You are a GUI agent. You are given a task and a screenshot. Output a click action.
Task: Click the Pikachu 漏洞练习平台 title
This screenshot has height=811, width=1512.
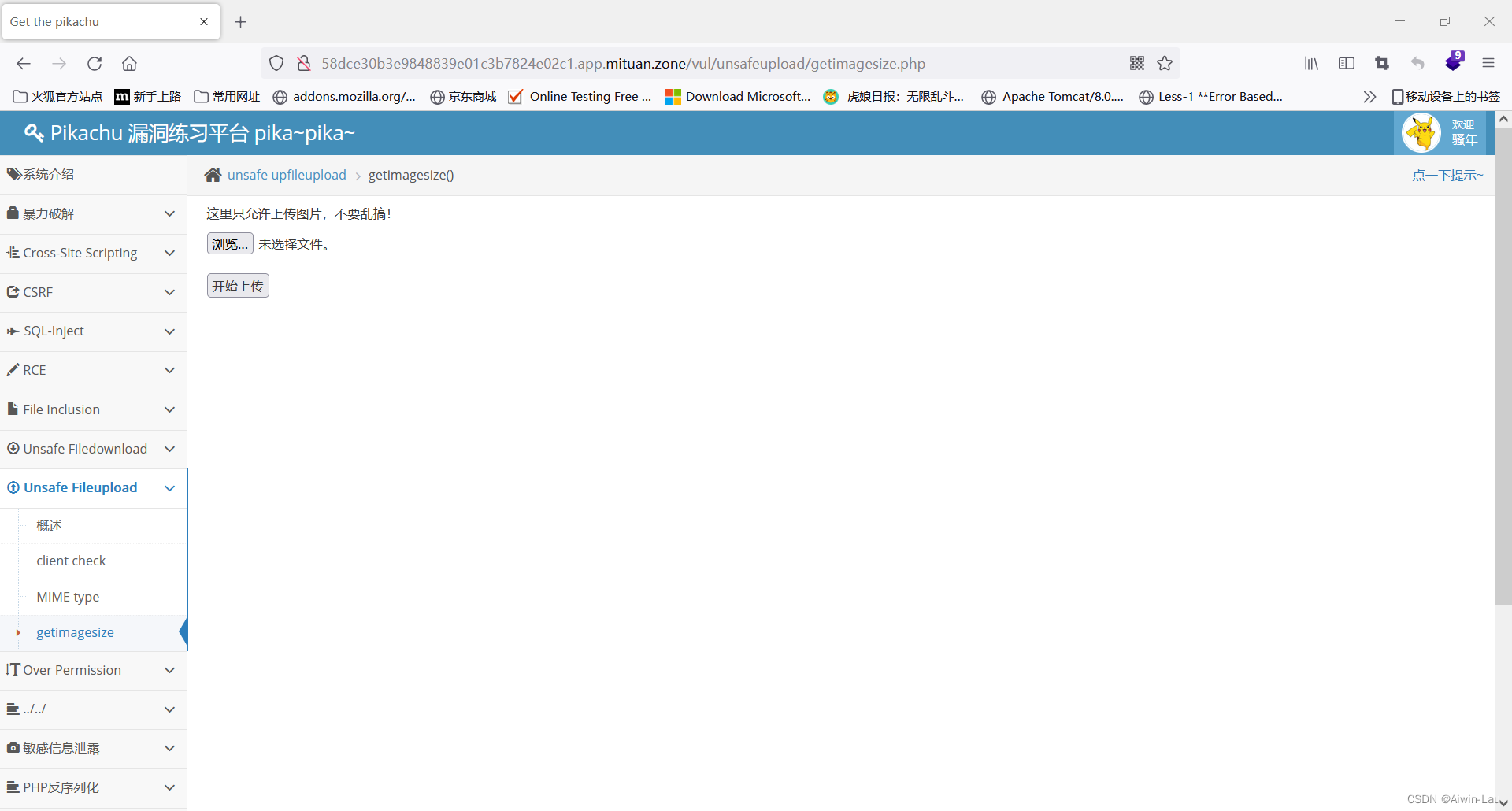[x=202, y=133]
